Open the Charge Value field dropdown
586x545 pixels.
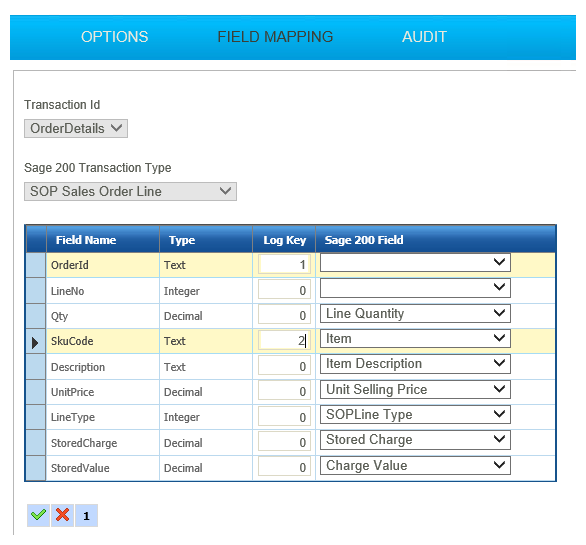(x=415, y=465)
